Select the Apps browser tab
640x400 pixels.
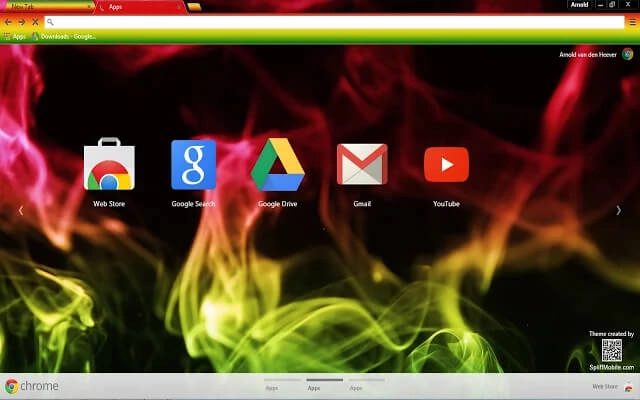coord(140,7)
